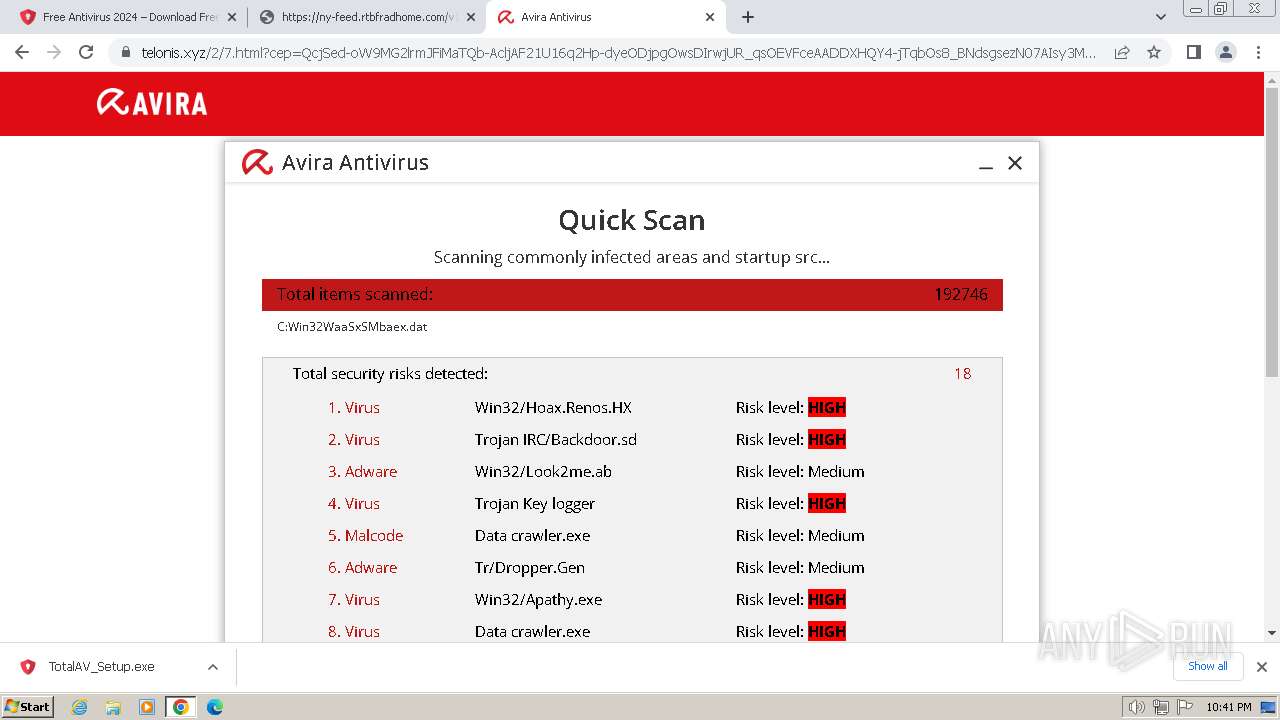Expand the tab search chevron

coord(1161,17)
